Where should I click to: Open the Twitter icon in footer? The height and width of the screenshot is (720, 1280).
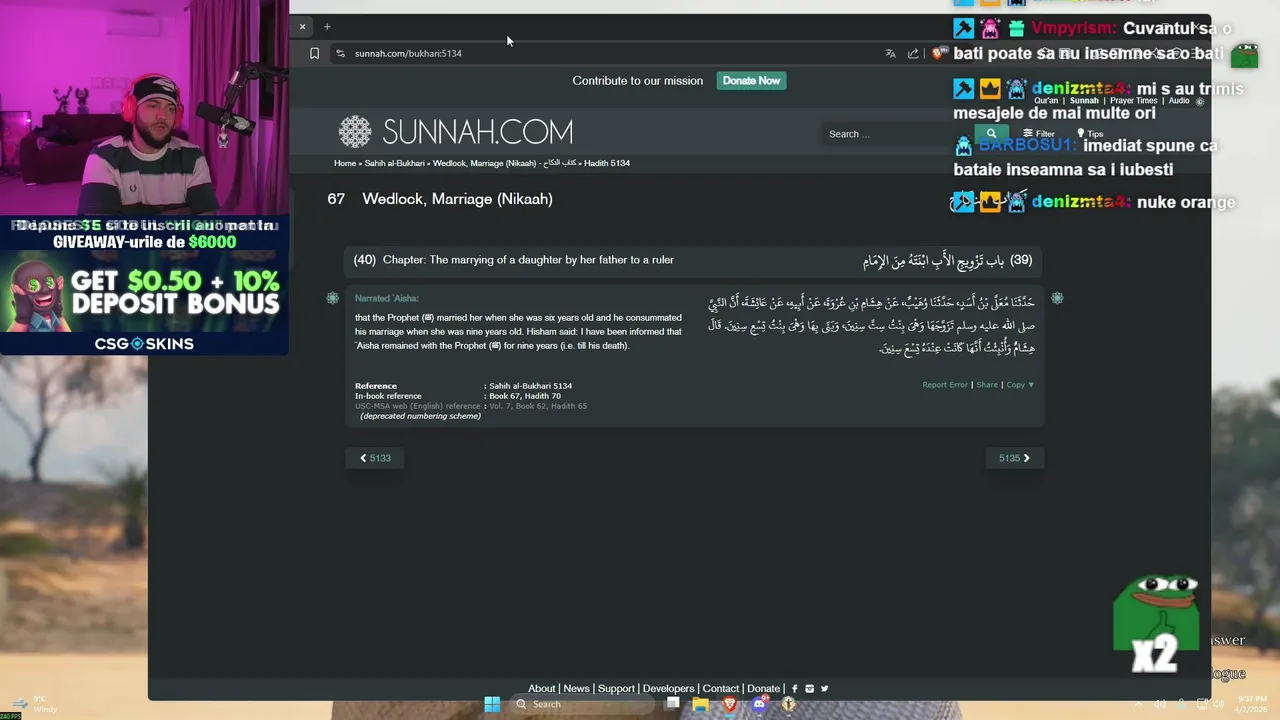[x=824, y=689]
